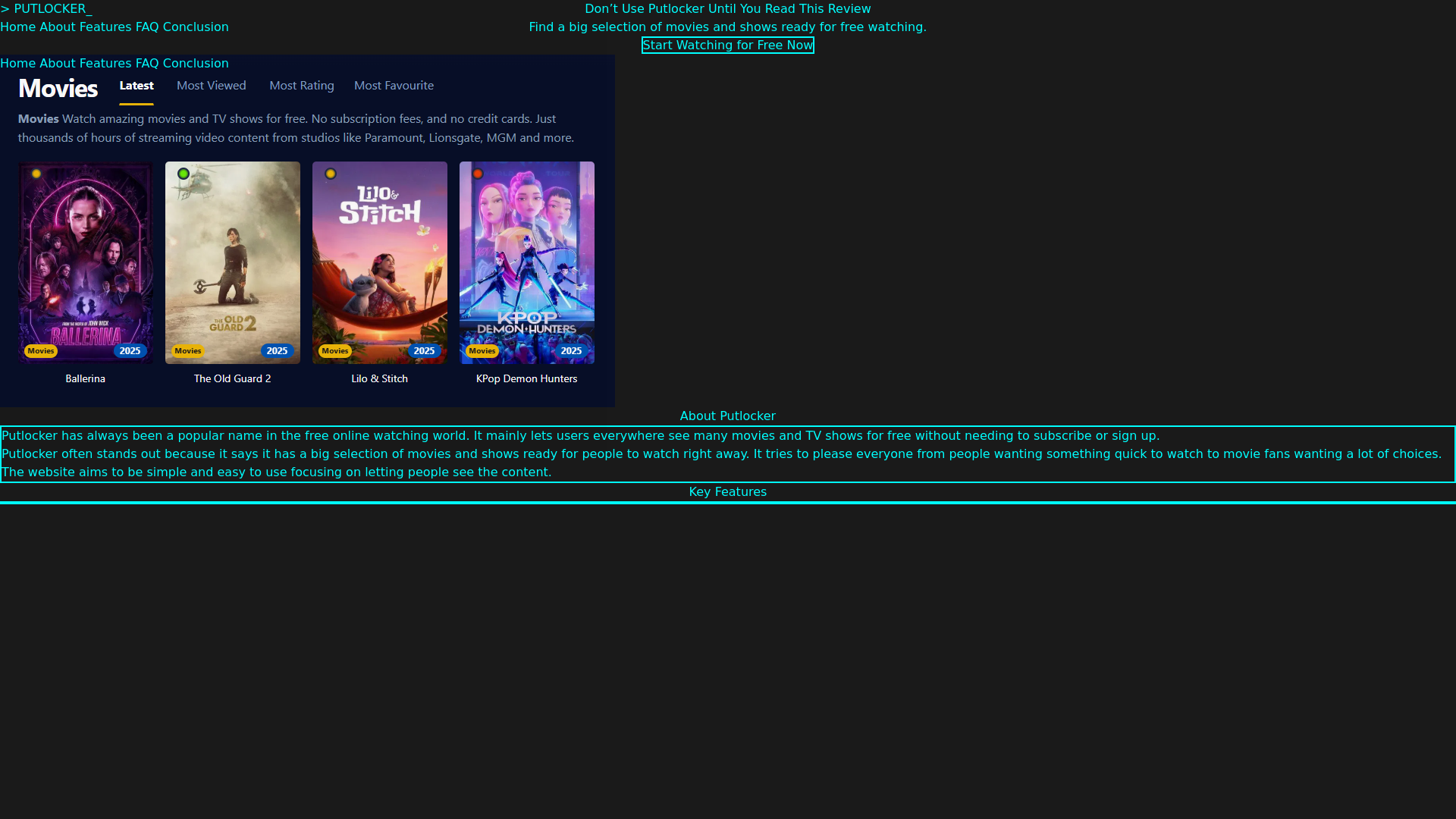Click the large Movies heading in the banner
Image resolution: width=1456 pixels, height=819 pixels.
tap(58, 89)
